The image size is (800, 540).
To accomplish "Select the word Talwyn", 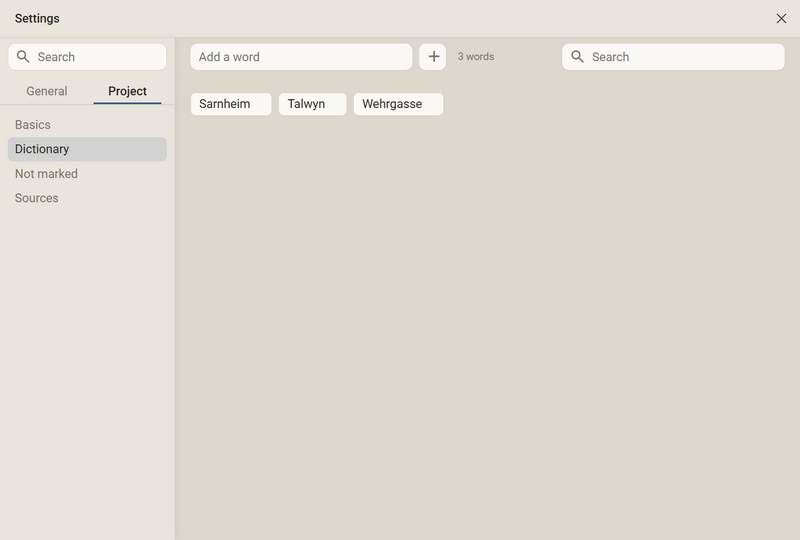I will pyautogui.click(x=313, y=104).
